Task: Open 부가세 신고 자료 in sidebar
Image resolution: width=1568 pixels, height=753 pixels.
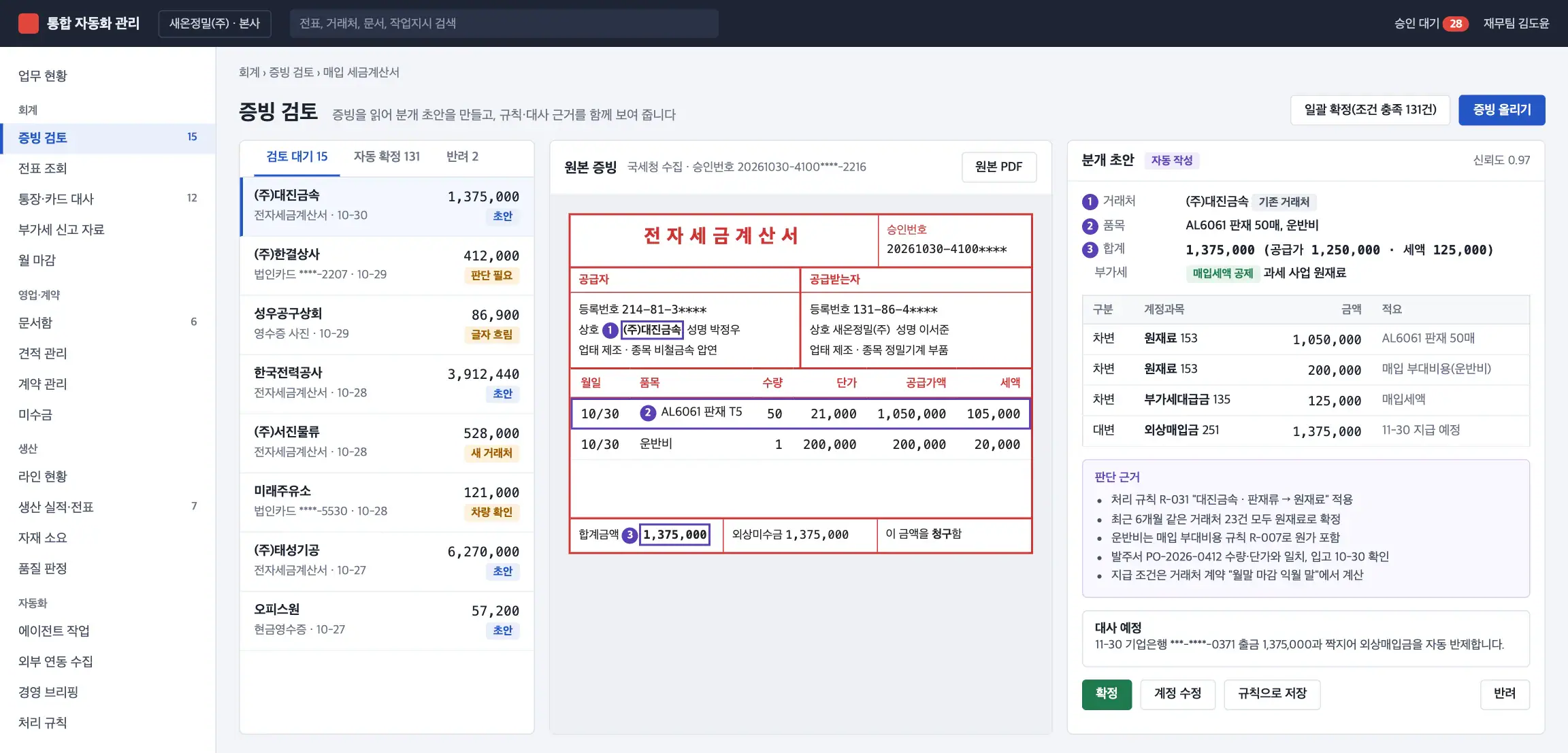Action: (x=108, y=229)
